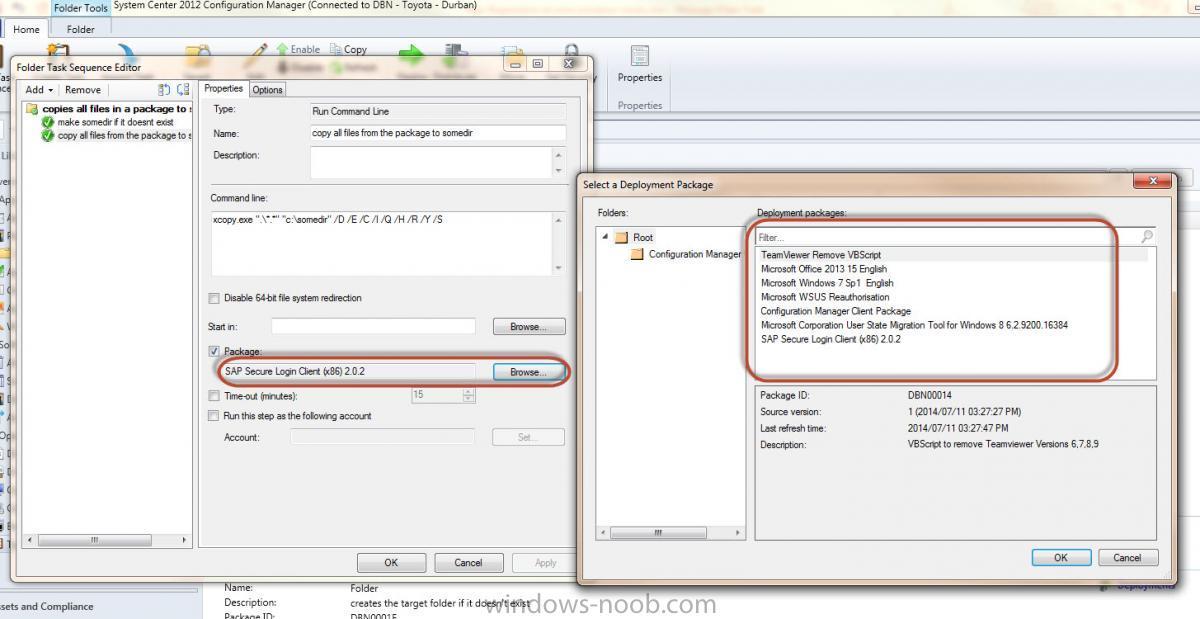Image resolution: width=1200 pixels, height=619 pixels.
Task: Click the move-step-up icon in the editor toolbar
Action: point(164,90)
